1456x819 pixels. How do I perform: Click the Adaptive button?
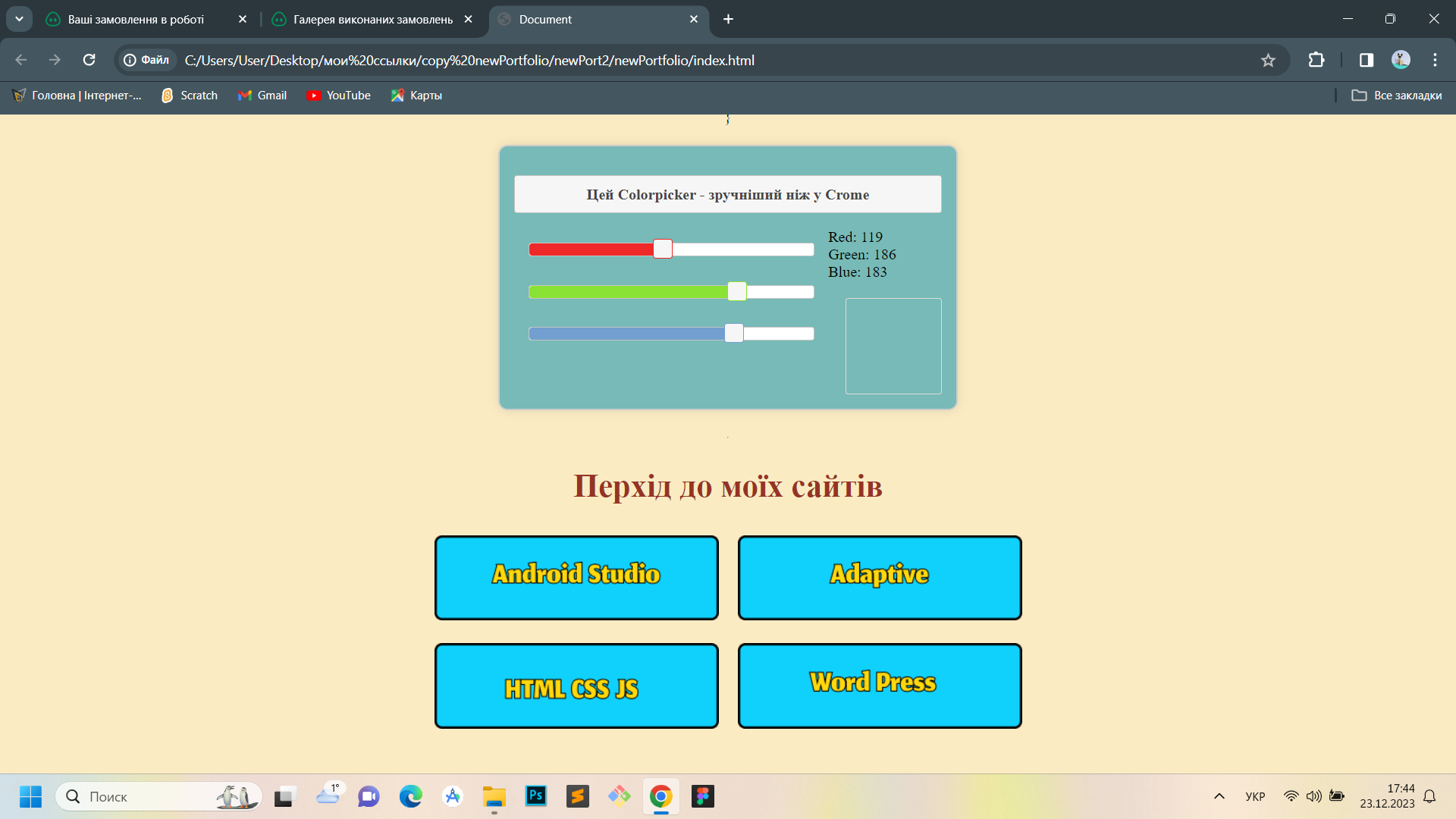[x=880, y=578]
